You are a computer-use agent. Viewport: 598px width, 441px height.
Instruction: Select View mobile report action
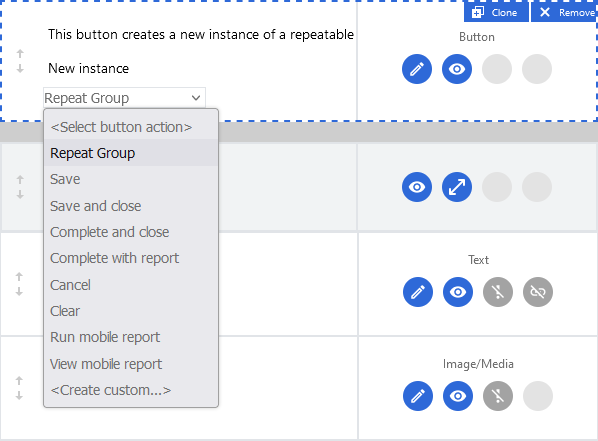coord(131,364)
